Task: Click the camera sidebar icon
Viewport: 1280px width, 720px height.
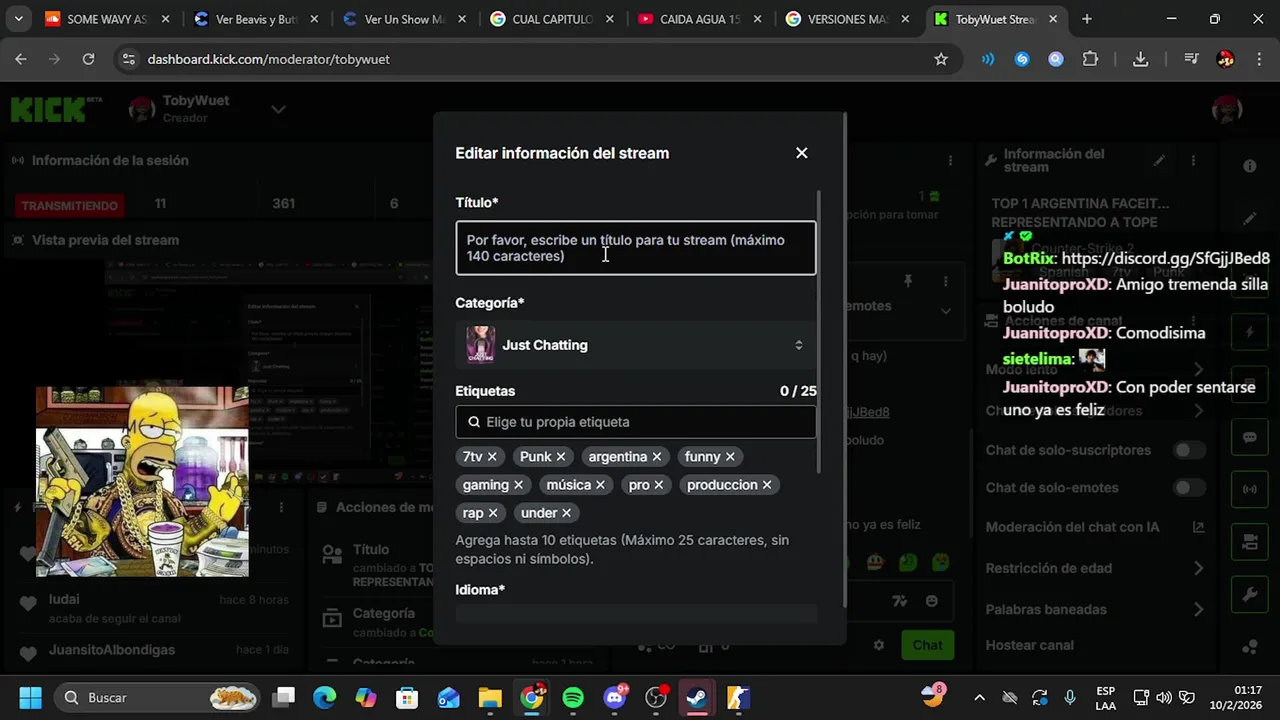Action: click(1250, 542)
